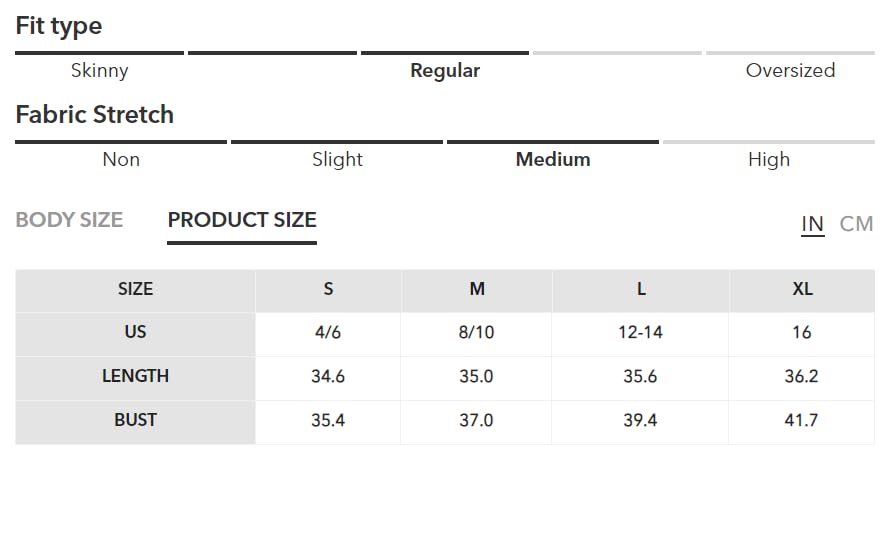Click the XL size column header
The width and height of the screenshot is (890, 536).
[x=802, y=291]
